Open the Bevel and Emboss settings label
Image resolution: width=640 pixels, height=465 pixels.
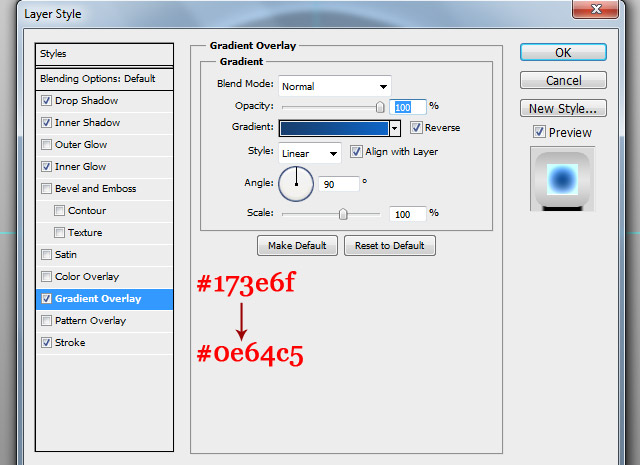(96, 189)
